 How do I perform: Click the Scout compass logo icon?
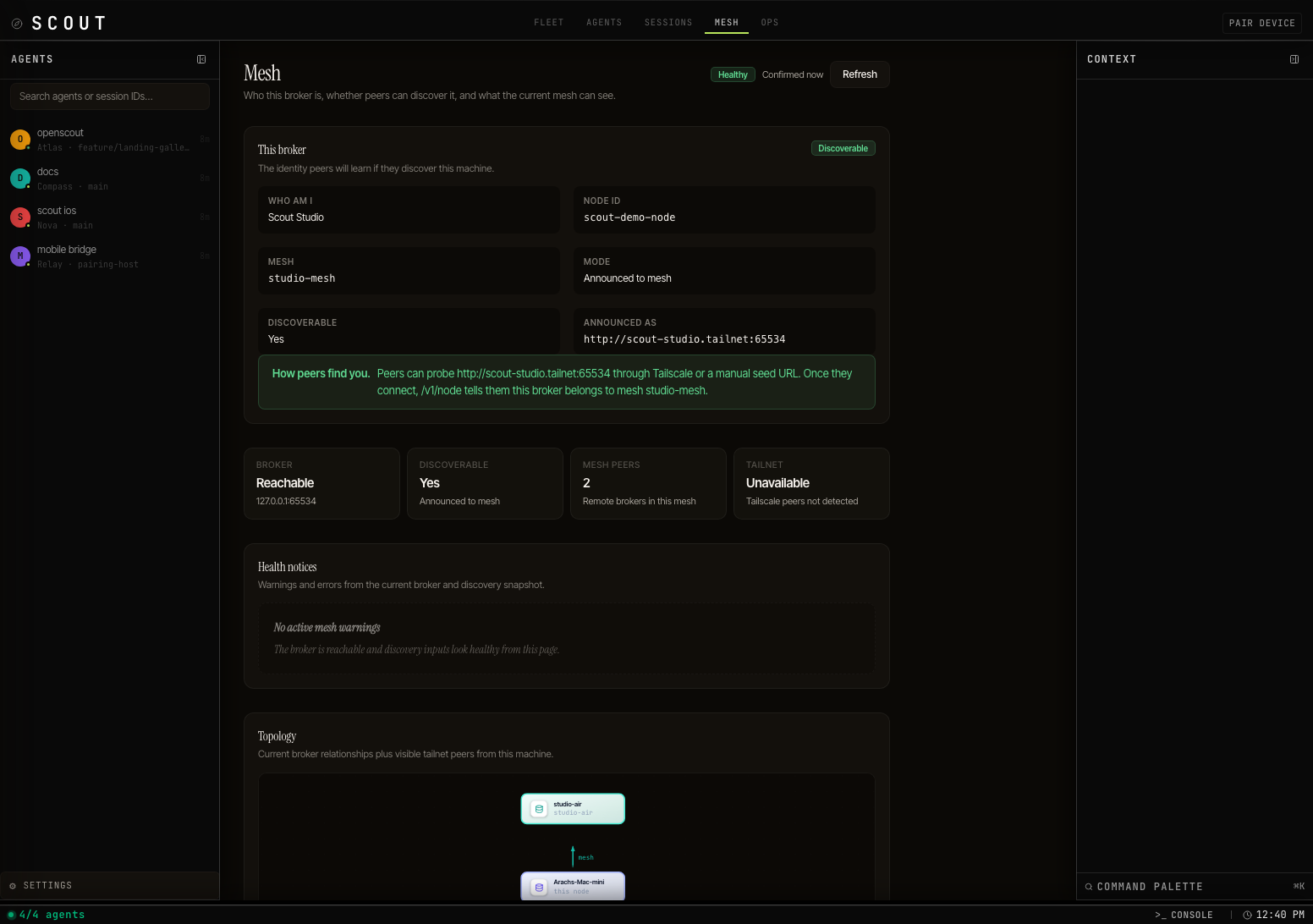point(17,24)
